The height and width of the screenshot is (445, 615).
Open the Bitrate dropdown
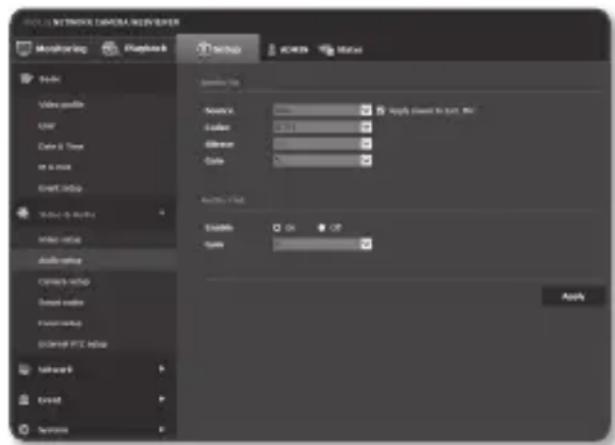[x=322, y=144]
